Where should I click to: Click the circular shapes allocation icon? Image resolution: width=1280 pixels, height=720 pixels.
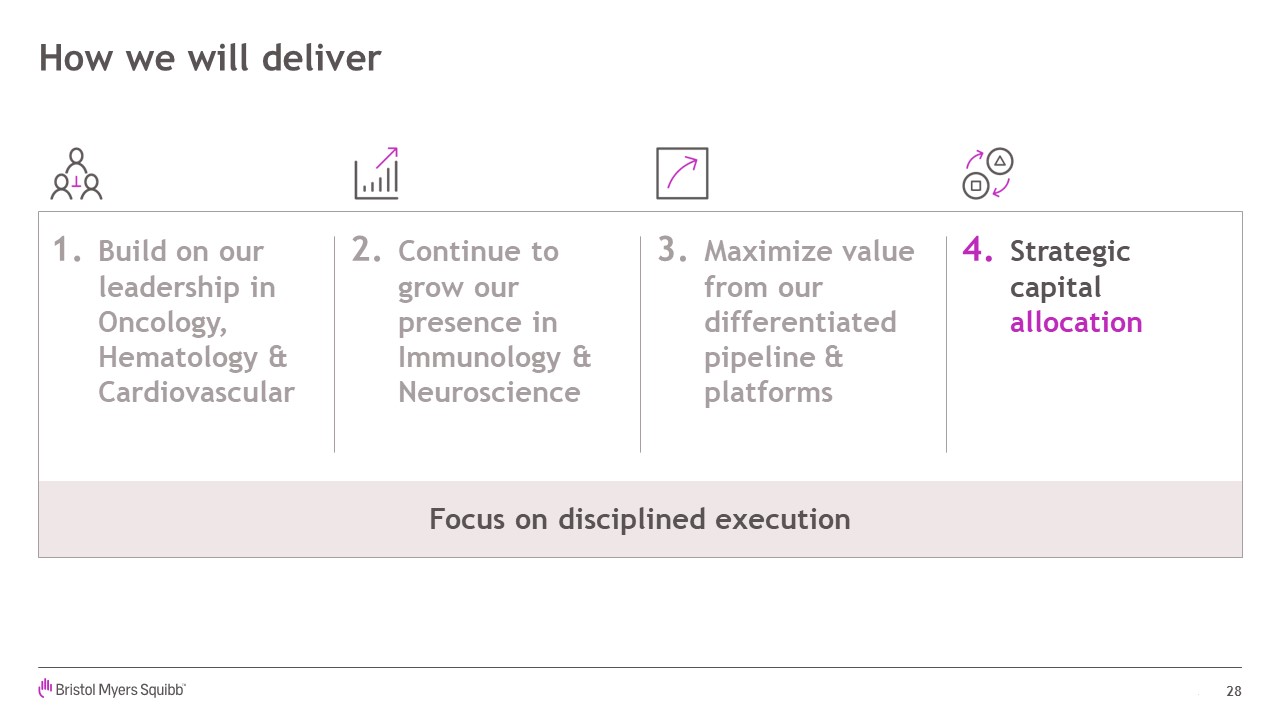pyautogui.click(x=988, y=174)
